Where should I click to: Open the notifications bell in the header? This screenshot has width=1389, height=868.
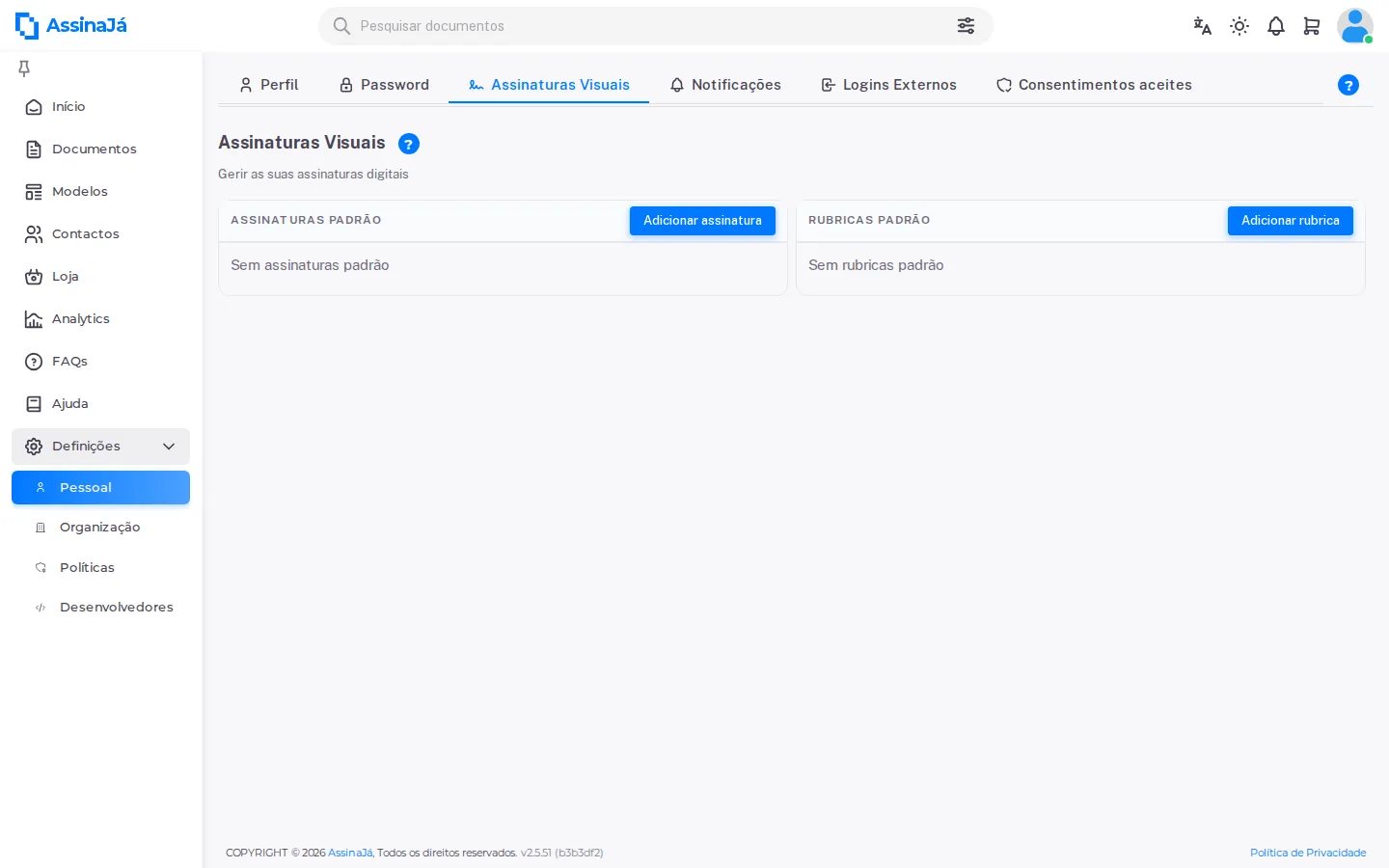[x=1276, y=26]
